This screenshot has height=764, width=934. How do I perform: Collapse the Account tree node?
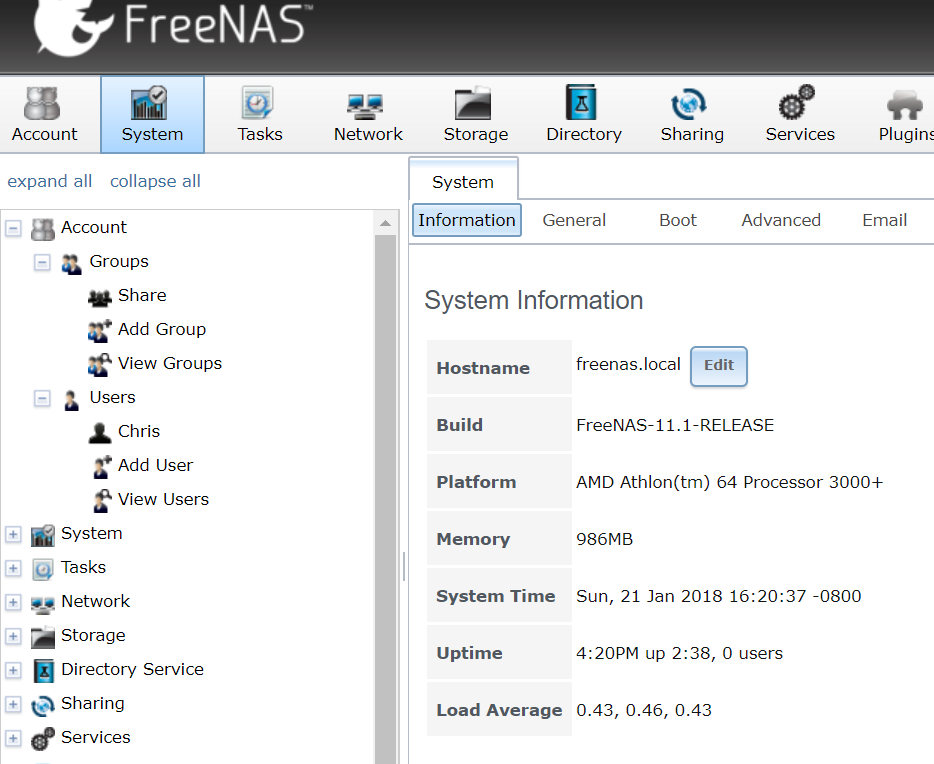13,228
